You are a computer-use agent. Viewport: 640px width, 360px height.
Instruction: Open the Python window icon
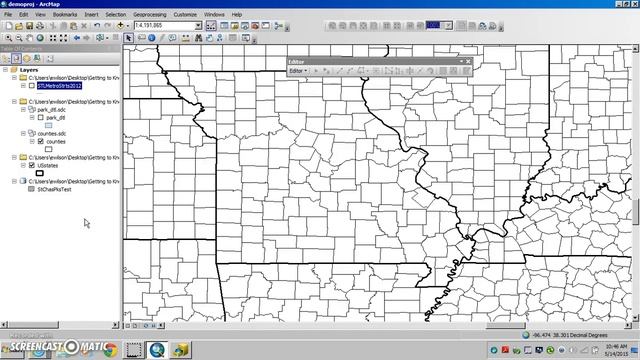[266, 26]
